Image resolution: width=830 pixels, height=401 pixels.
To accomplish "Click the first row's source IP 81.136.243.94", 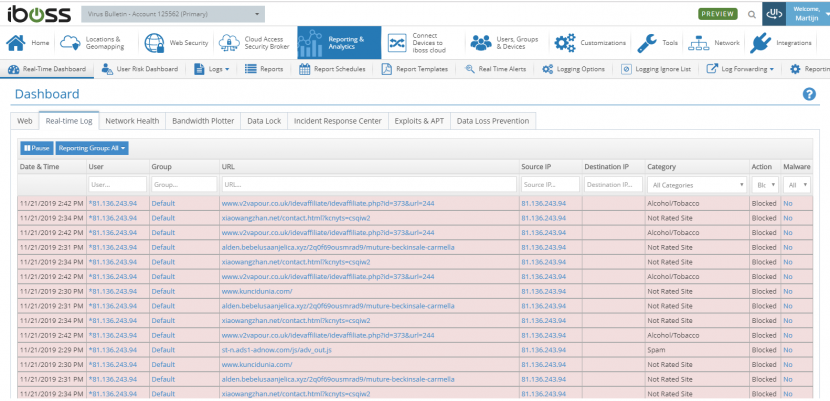I will pyautogui.click(x=544, y=203).
